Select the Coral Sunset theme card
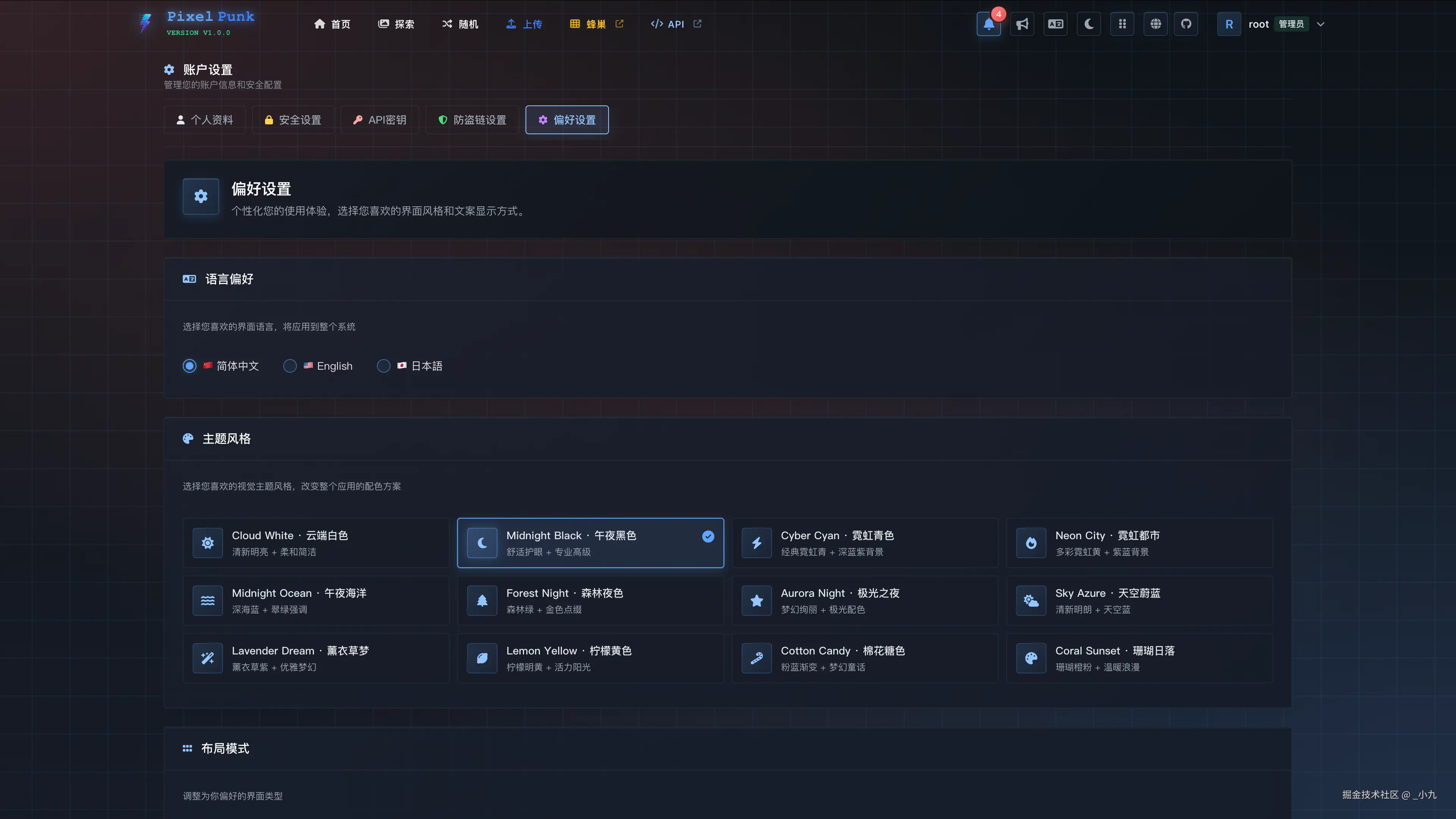This screenshot has width=1456, height=819. click(1139, 658)
